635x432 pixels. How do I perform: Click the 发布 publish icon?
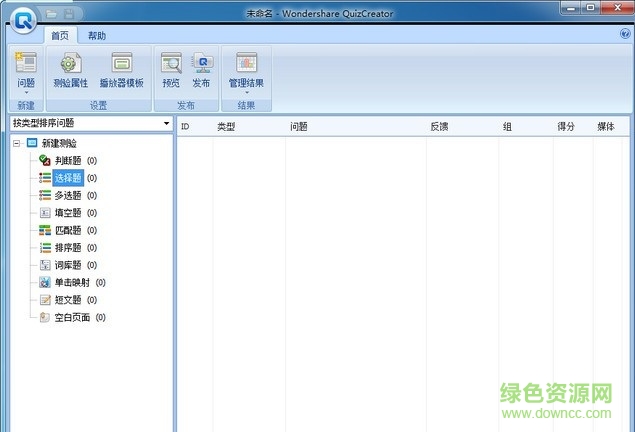[202, 63]
